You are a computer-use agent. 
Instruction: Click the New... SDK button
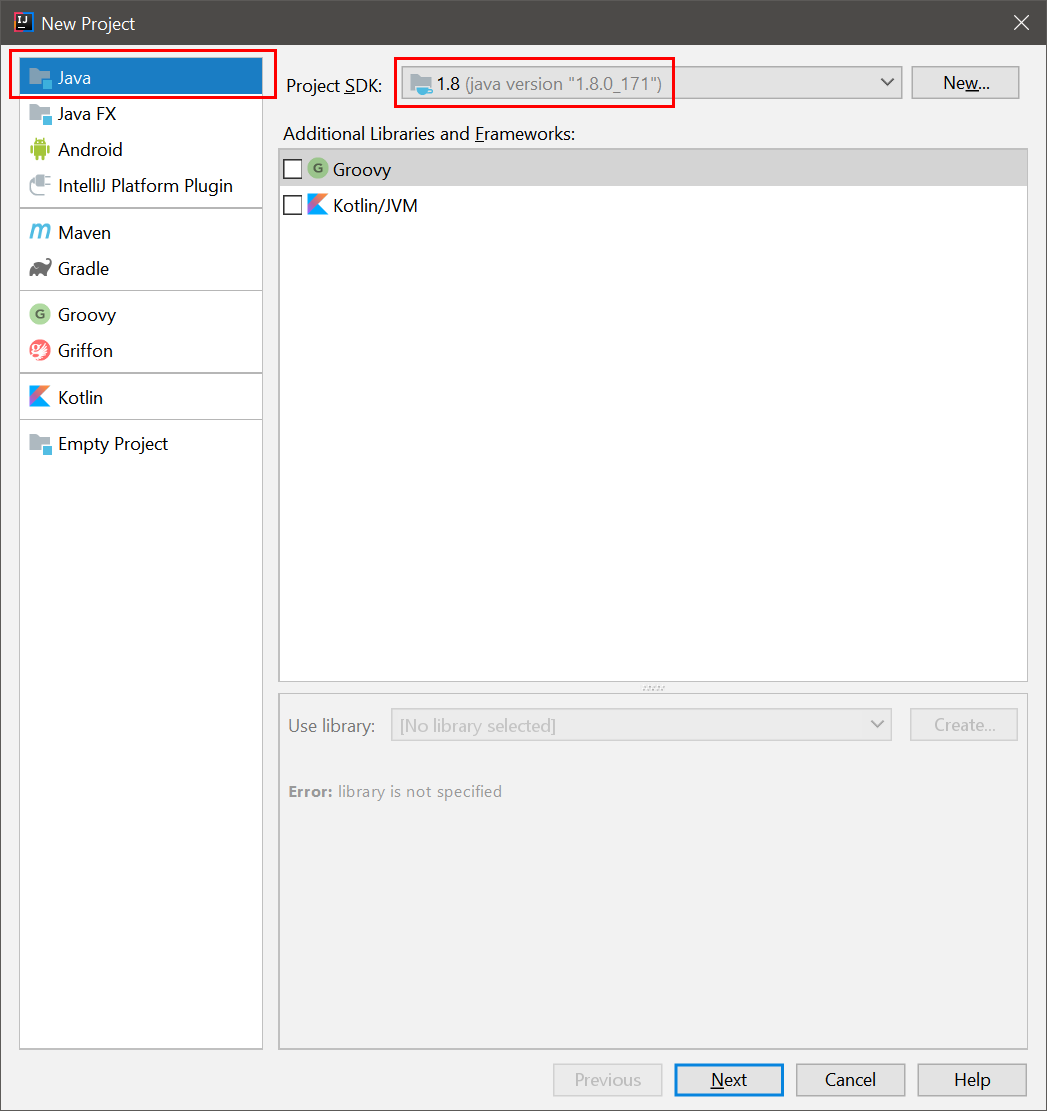[966, 83]
